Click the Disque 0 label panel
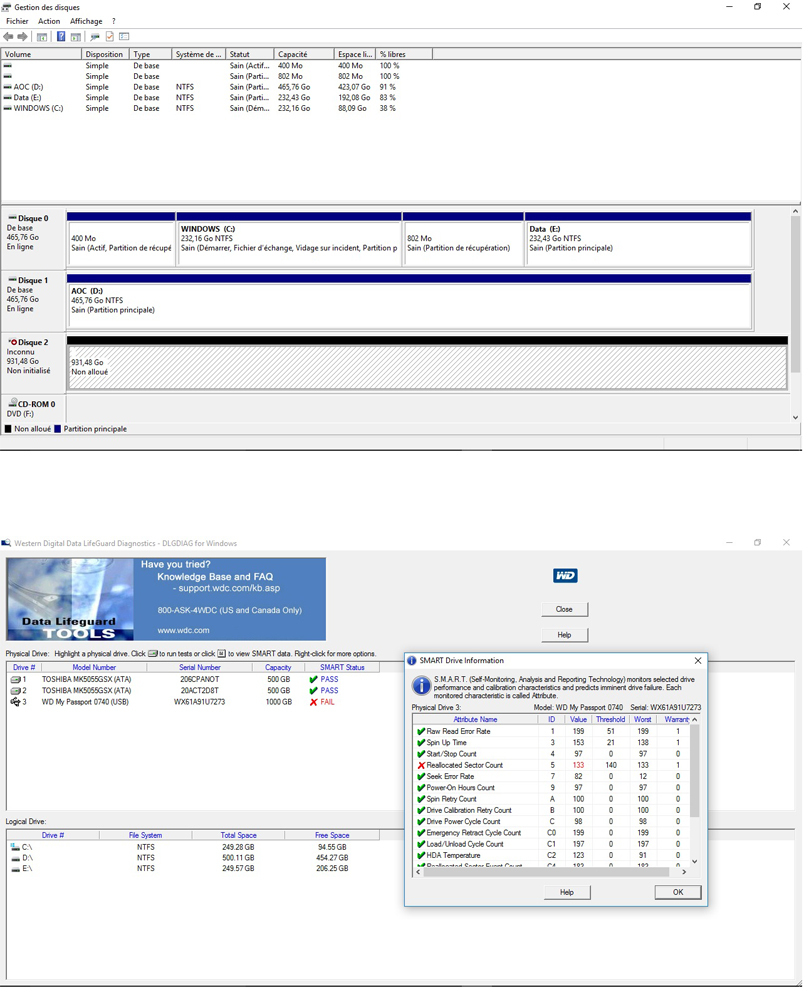810x997 pixels. point(33,238)
